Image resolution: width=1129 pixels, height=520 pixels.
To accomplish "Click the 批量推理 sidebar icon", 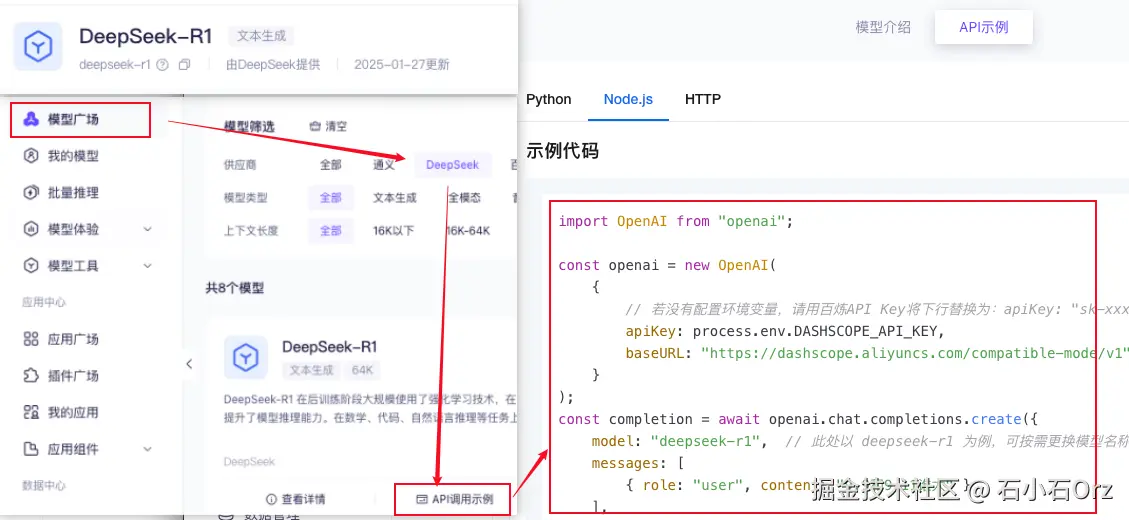I will [31, 192].
